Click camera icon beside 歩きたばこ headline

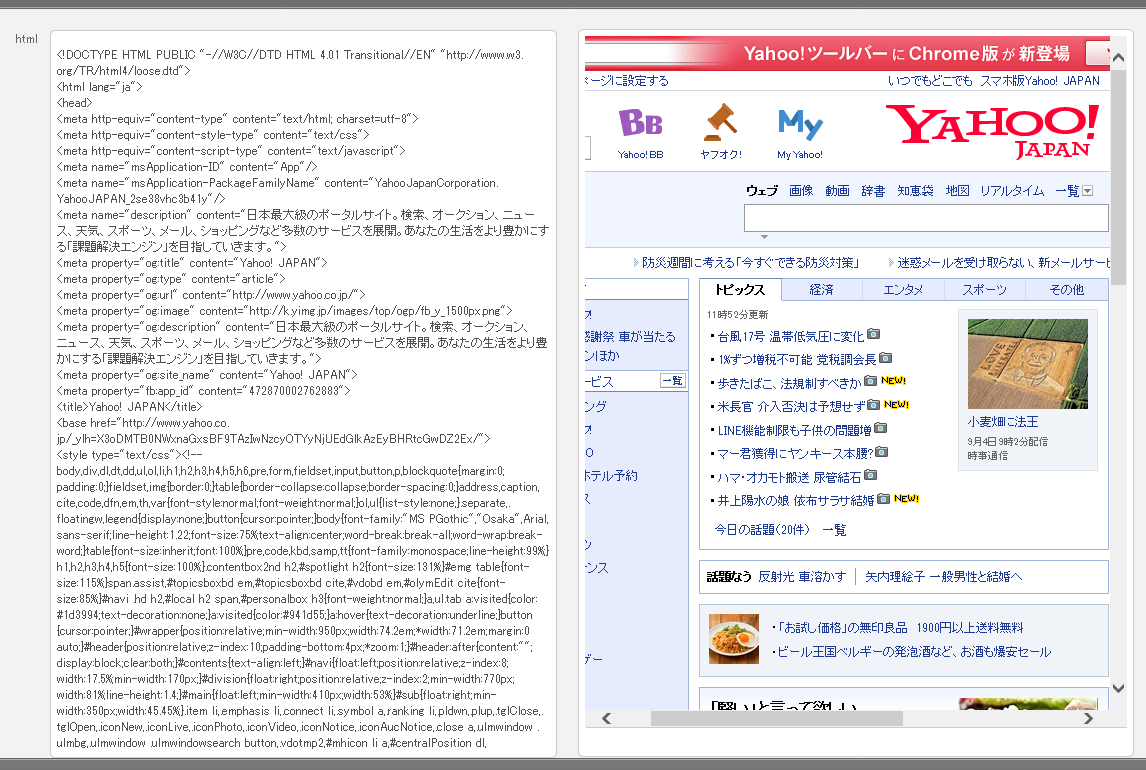(870, 381)
